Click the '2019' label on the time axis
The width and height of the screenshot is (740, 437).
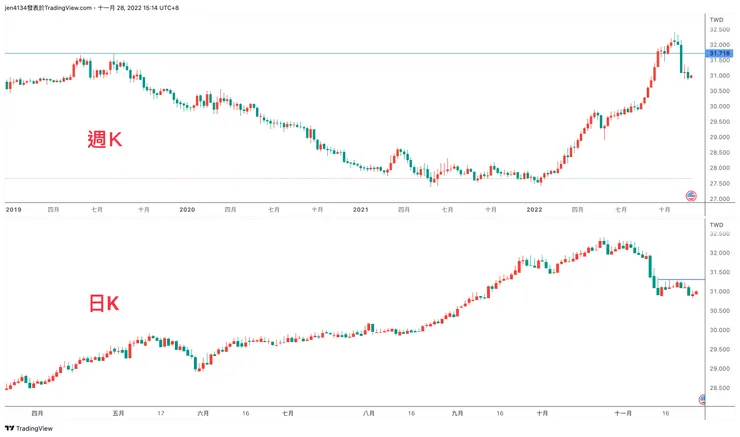tap(14, 210)
